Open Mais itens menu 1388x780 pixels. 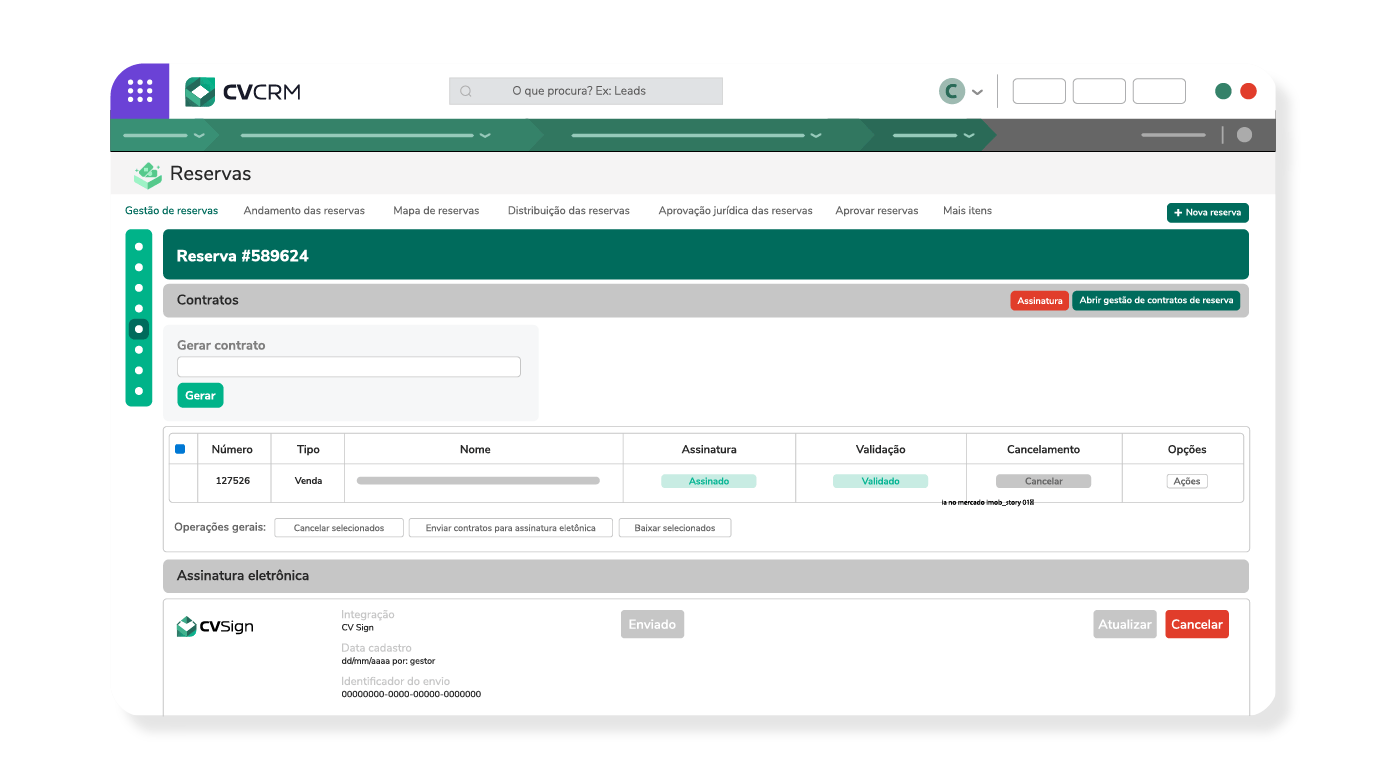(x=967, y=211)
